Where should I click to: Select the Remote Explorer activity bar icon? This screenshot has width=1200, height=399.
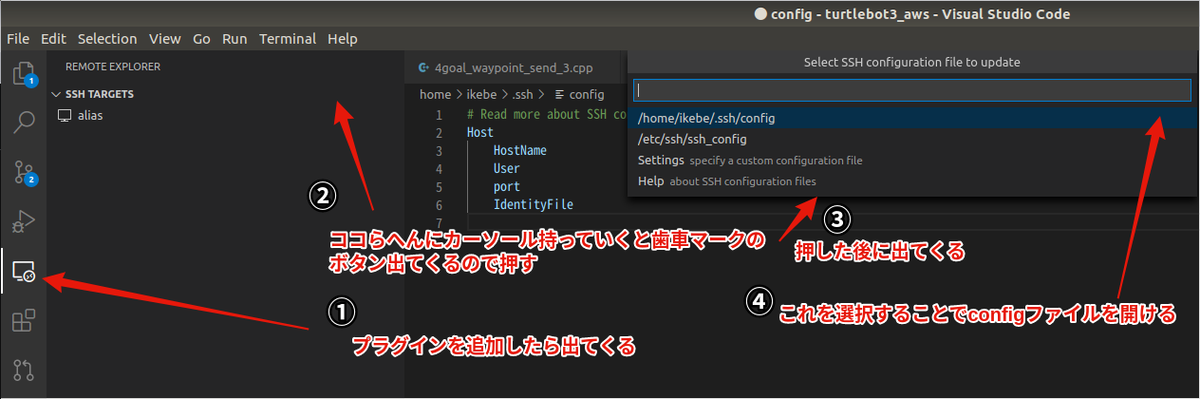(x=23, y=270)
